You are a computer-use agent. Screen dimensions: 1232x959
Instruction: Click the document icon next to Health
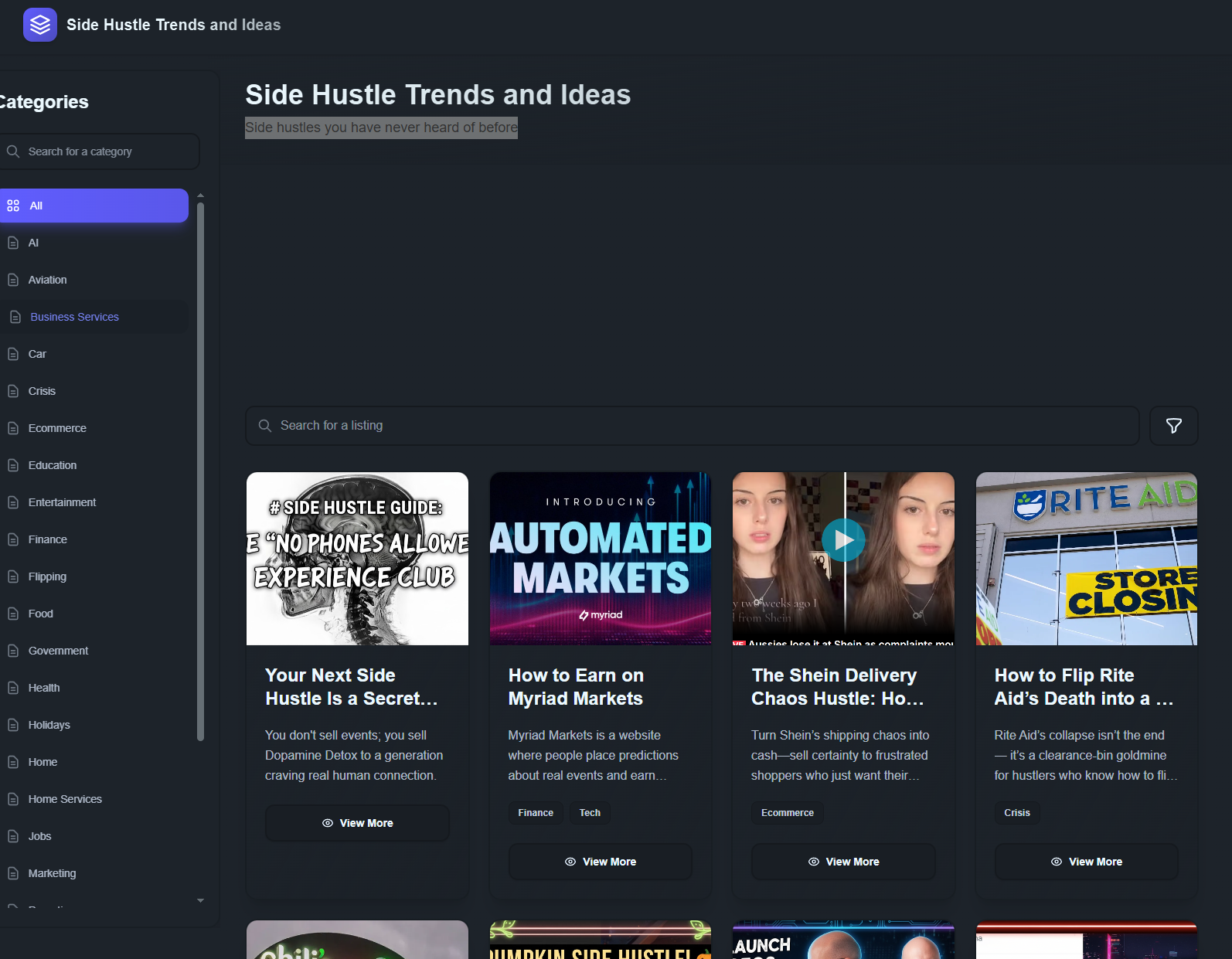pyautogui.click(x=13, y=688)
